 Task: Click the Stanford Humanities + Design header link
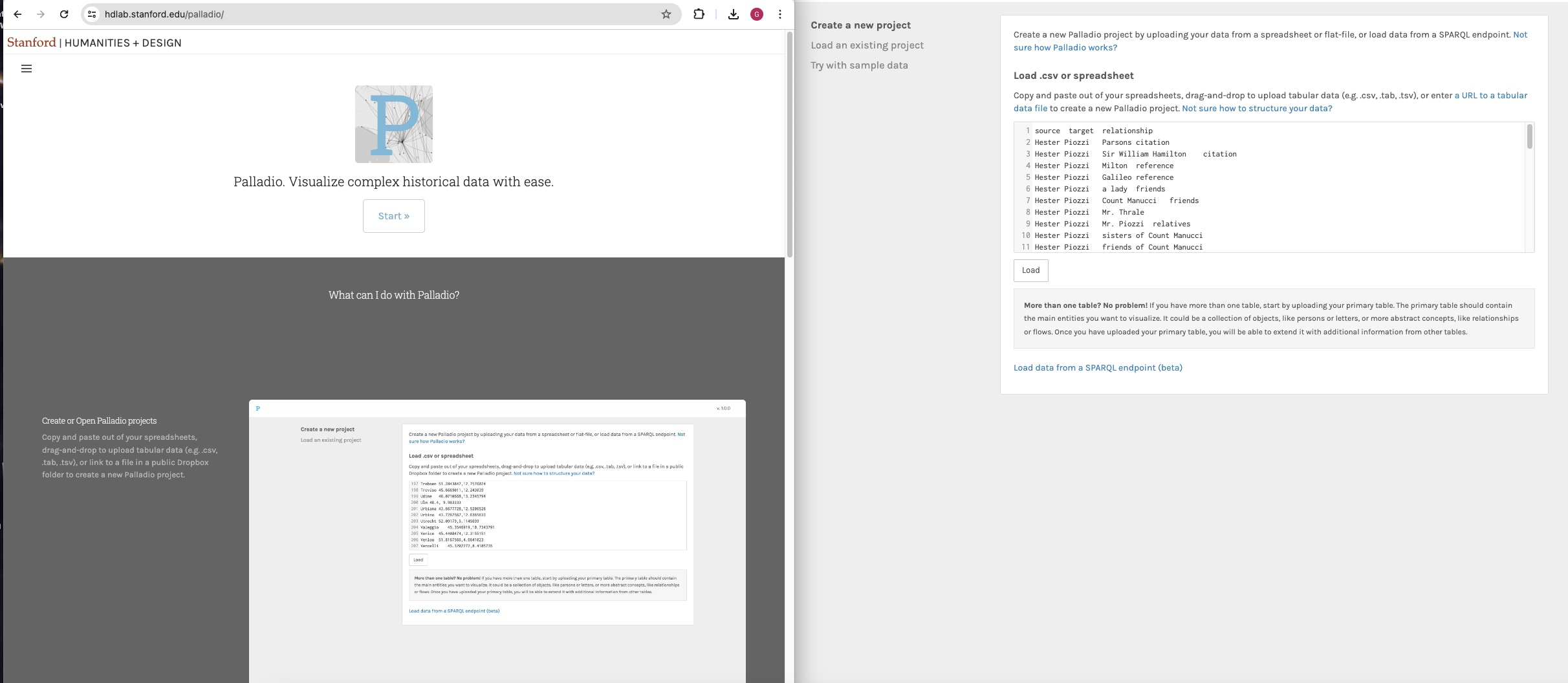pyautogui.click(x=94, y=43)
